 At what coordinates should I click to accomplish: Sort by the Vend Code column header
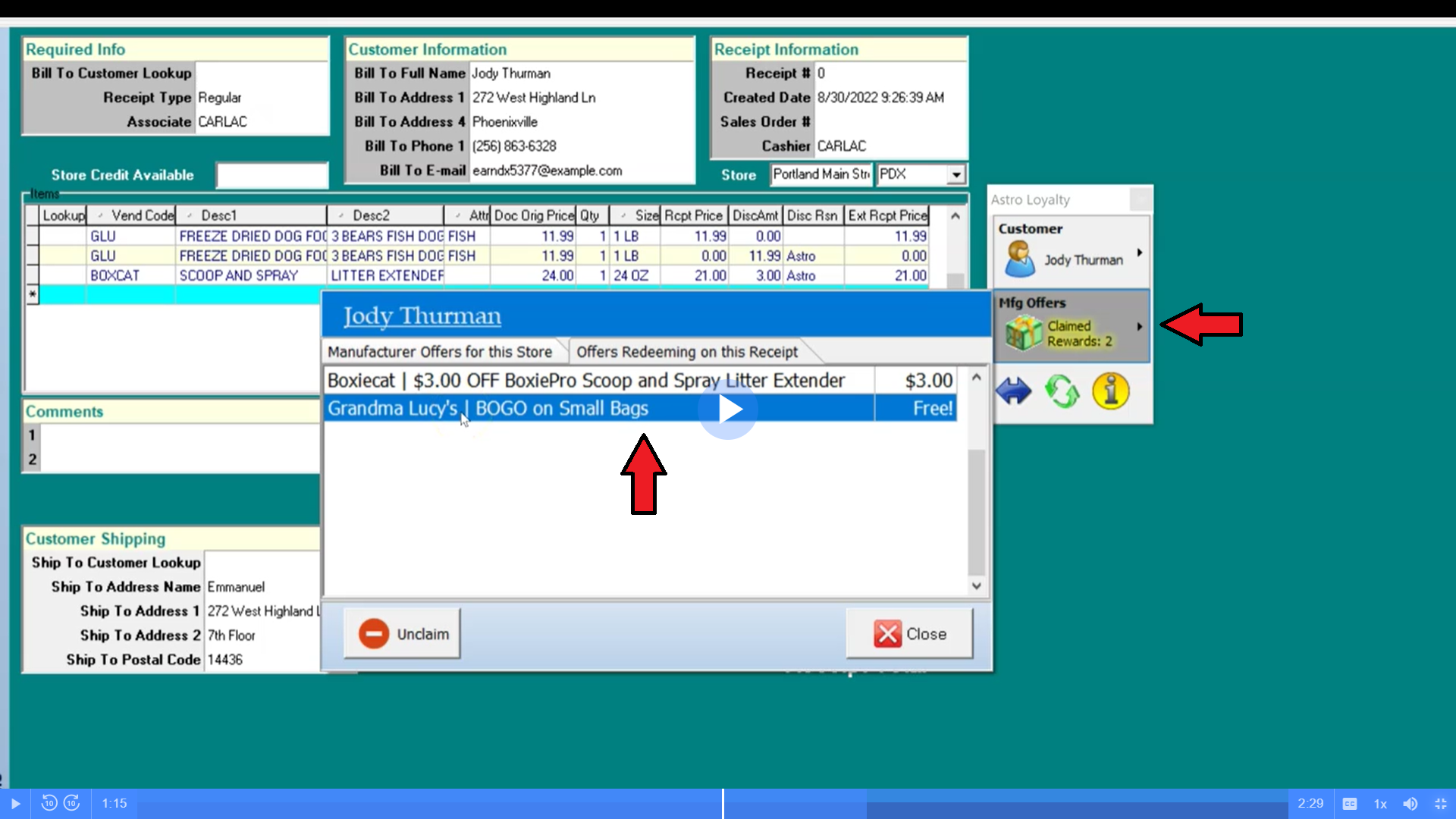click(131, 215)
